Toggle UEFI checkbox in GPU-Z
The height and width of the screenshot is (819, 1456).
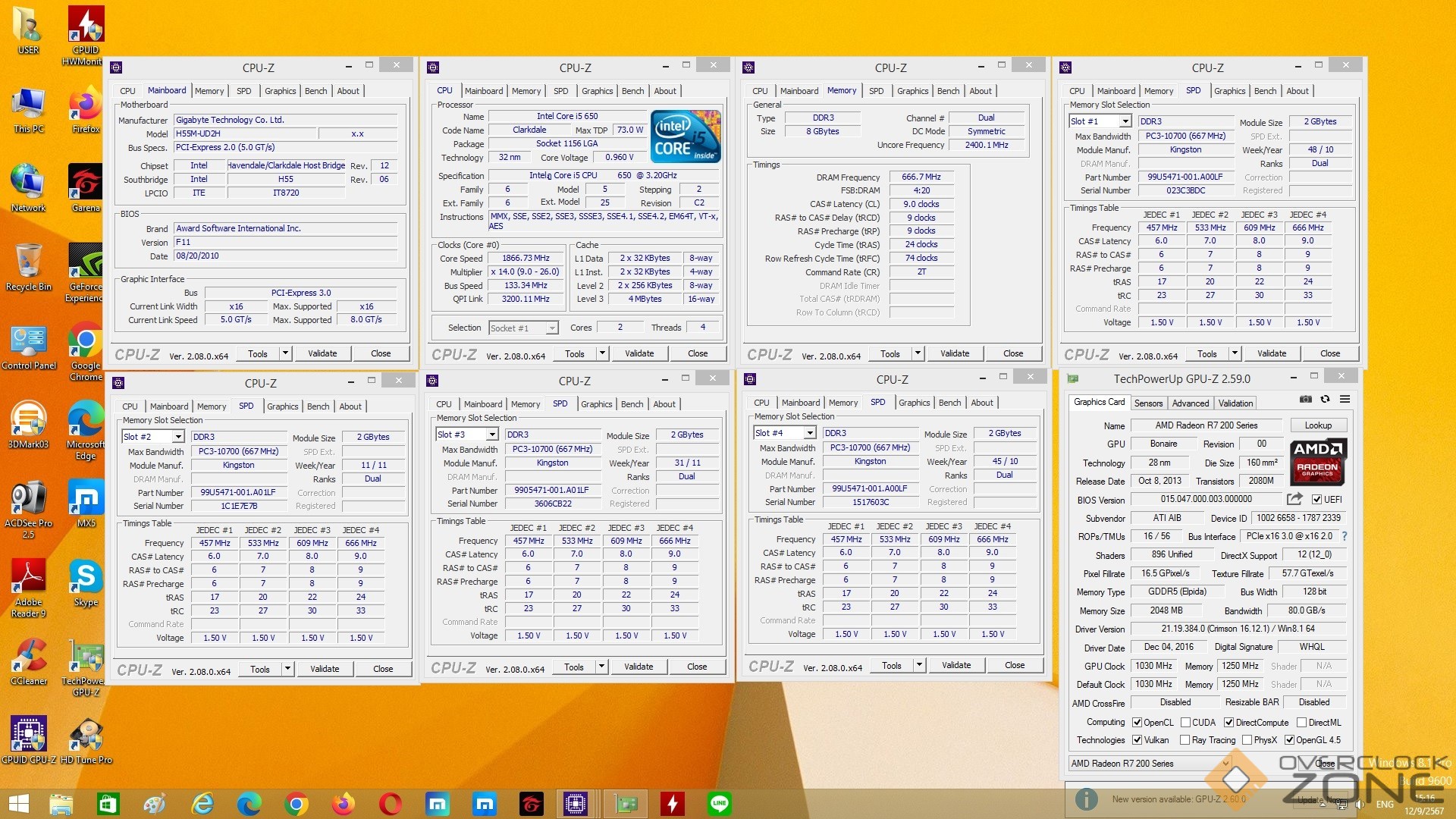tap(1317, 500)
